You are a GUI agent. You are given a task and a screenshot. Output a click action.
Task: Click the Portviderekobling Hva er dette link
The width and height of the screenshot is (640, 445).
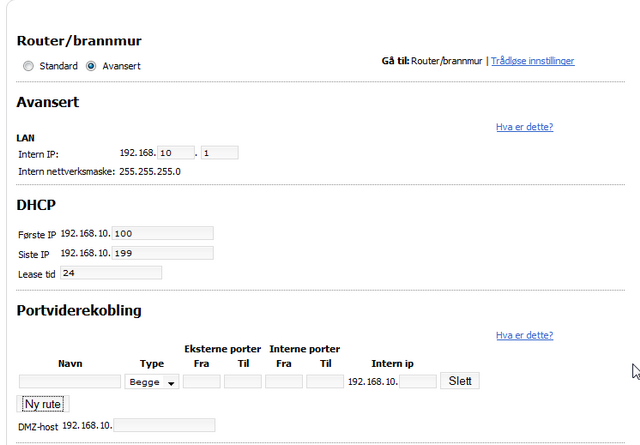click(524, 335)
